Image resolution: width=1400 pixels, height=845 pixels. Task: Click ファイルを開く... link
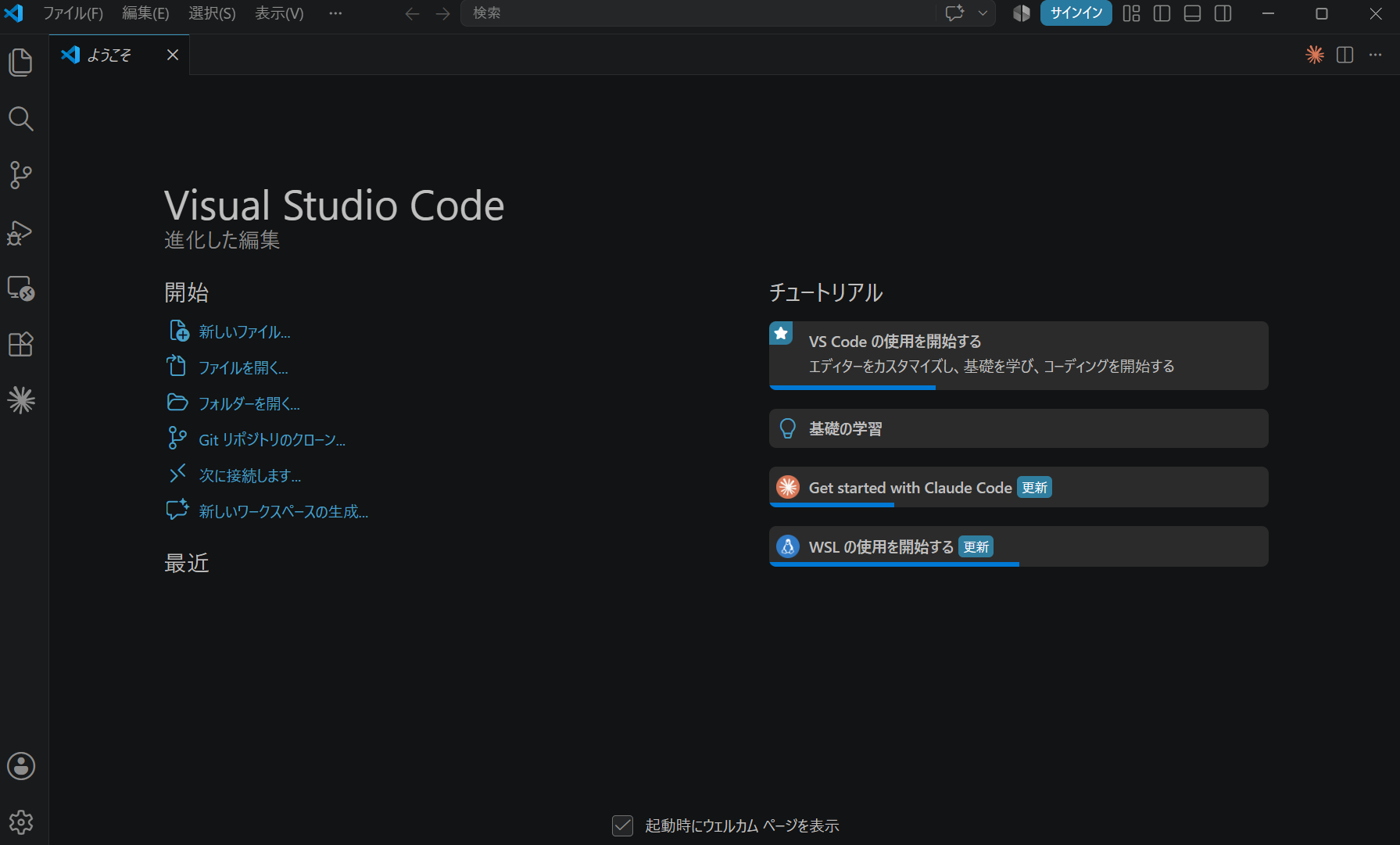(243, 367)
